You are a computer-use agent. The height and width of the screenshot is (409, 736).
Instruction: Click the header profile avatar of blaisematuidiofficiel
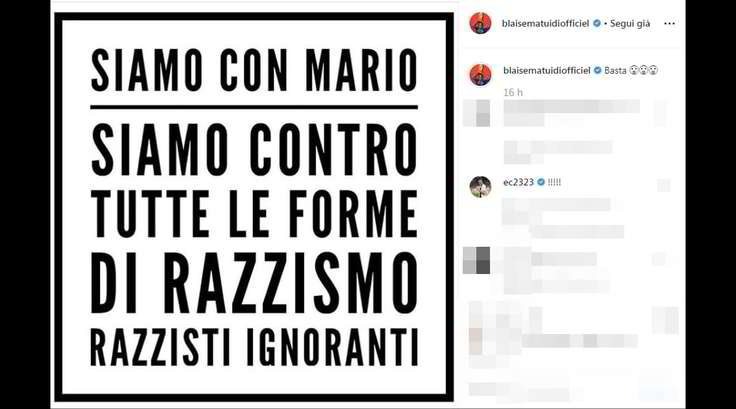pos(480,23)
